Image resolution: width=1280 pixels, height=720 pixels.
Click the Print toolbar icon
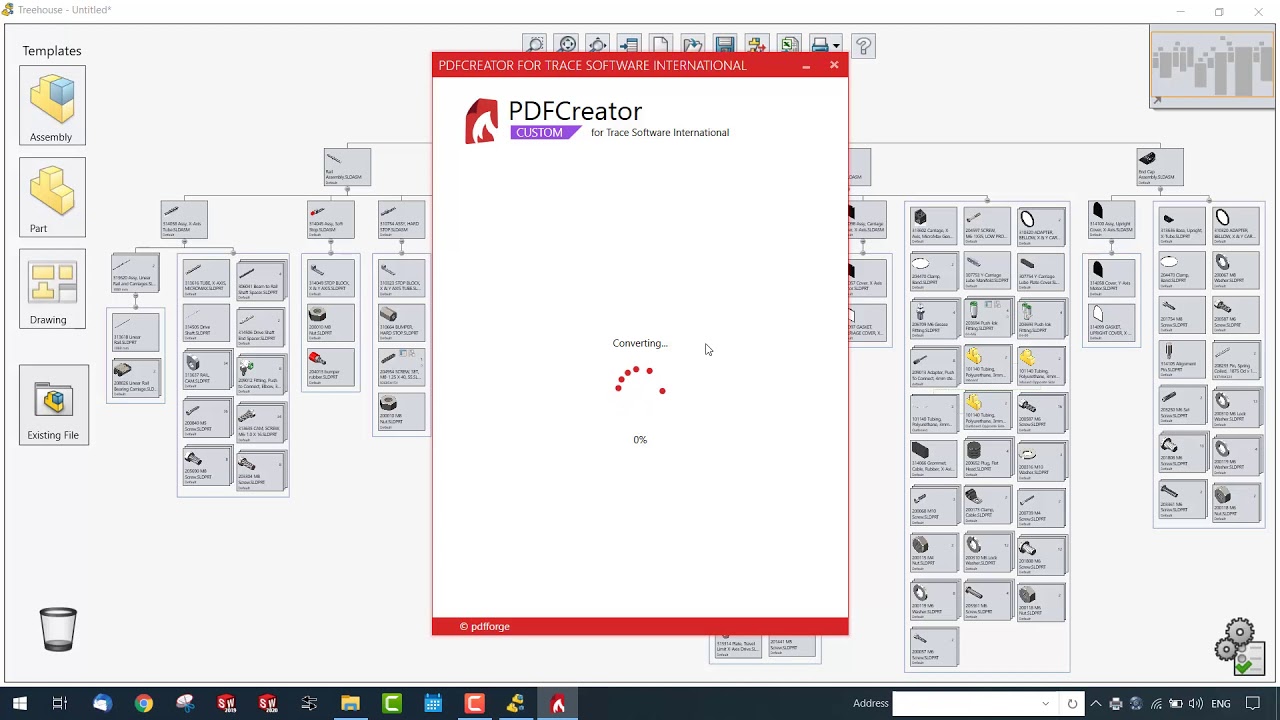[x=821, y=45]
